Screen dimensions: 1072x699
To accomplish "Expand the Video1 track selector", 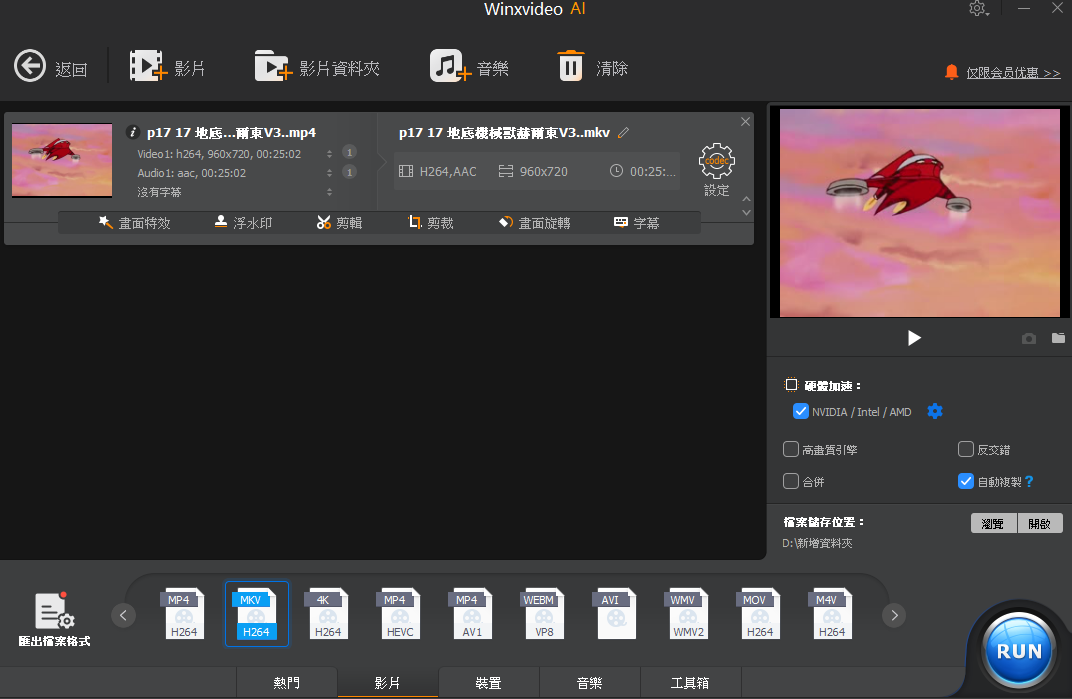I will pyautogui.click(x=329, y=154).
